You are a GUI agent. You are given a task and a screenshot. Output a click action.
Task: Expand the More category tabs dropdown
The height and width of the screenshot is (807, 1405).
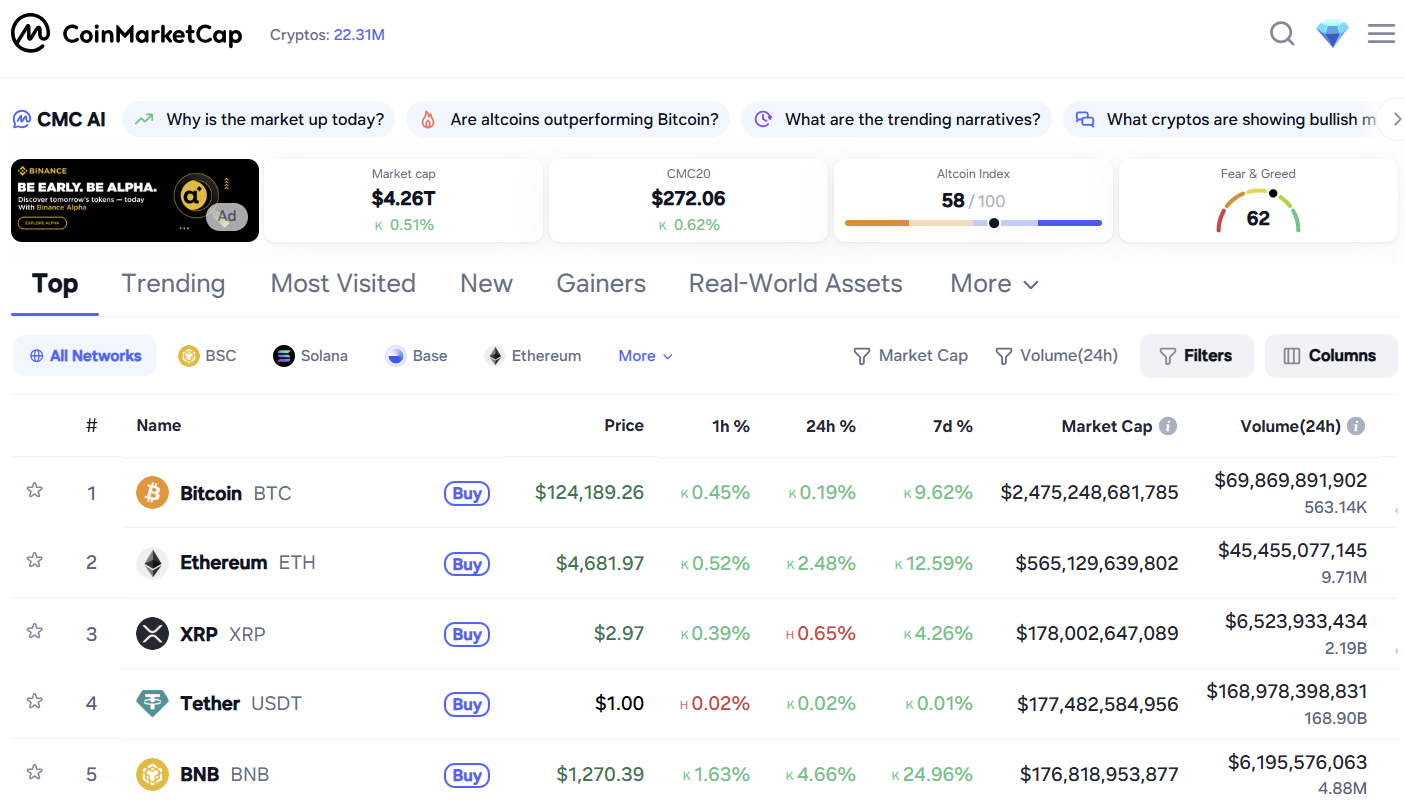click(x=994, y=284)
